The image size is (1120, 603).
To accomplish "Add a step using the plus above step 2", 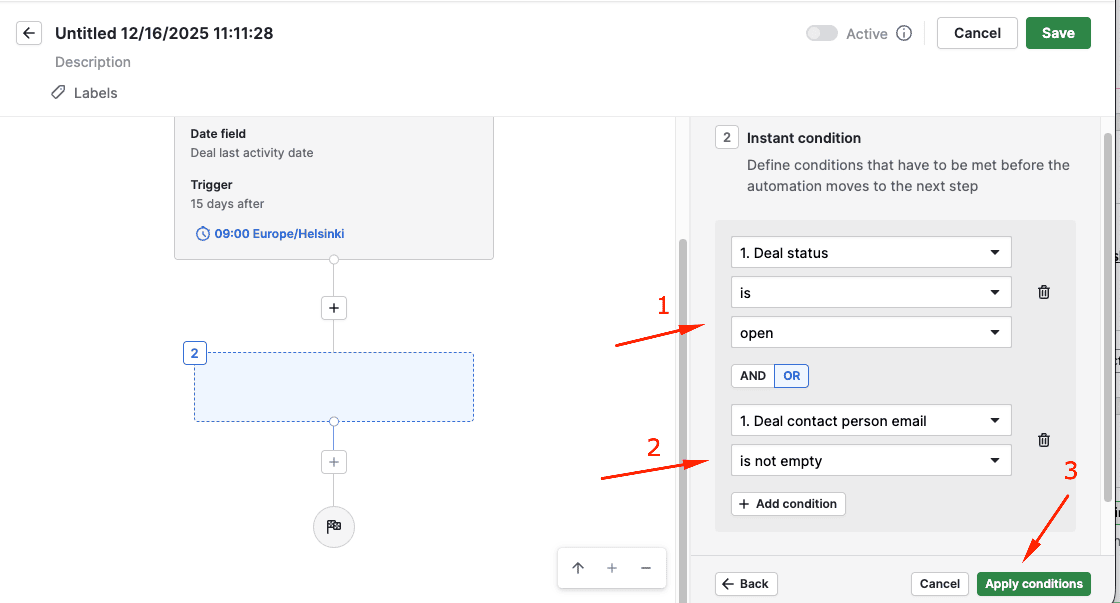I will [334, 308].
